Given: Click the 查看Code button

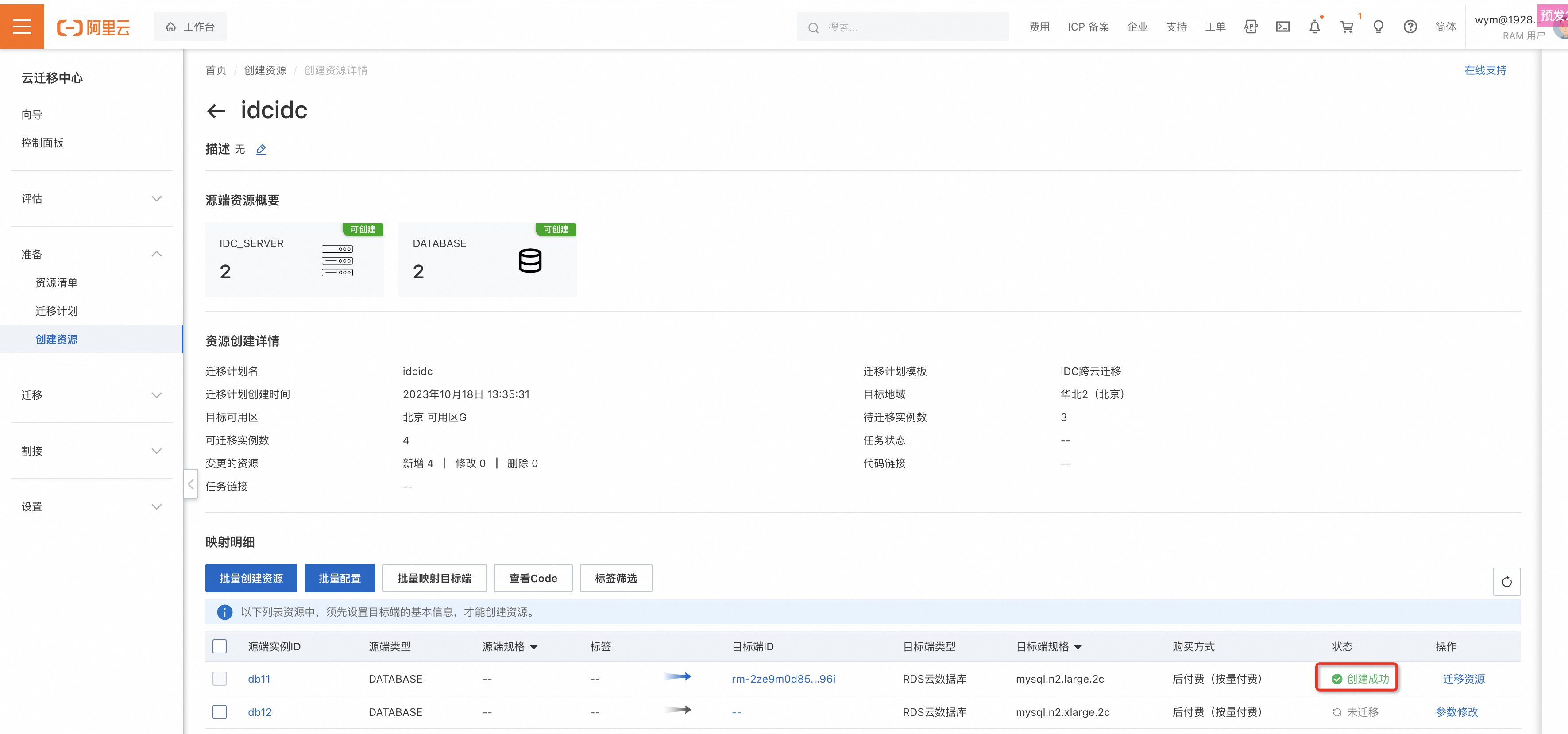Looking at the screenshot, I should tap(533, 578).
